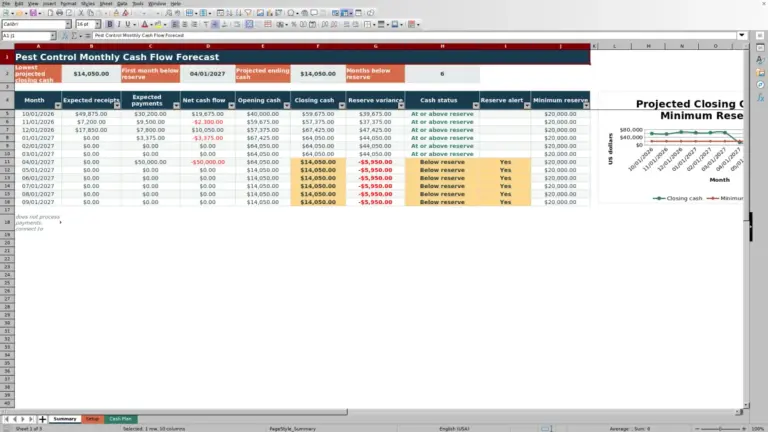Select the $14,050.00 lowest projected closing cell
The height and width of the screenshot is (432, 768).
[91, 73]
